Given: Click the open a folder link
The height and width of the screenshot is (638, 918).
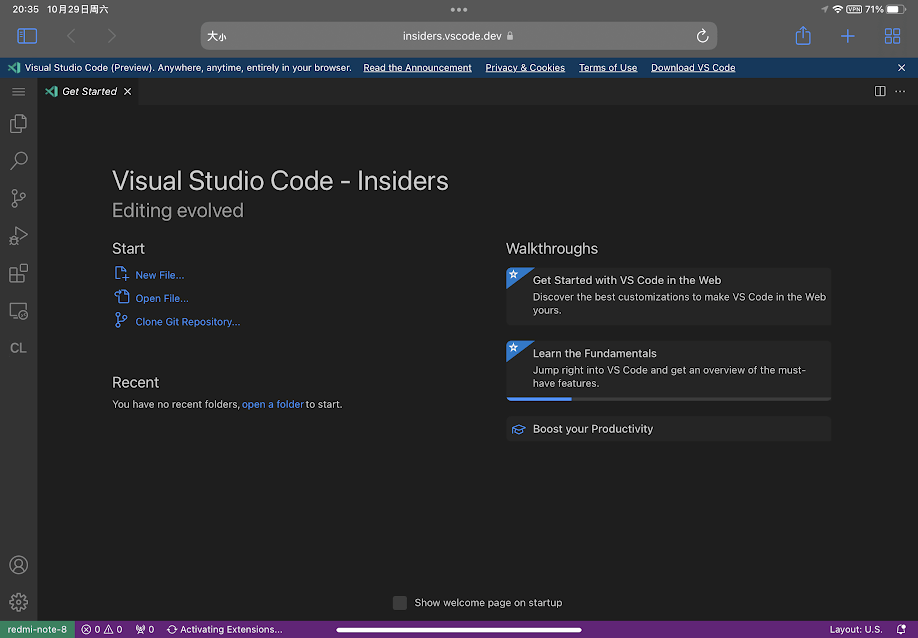Looking at the screenshot, I should (273, 404).
